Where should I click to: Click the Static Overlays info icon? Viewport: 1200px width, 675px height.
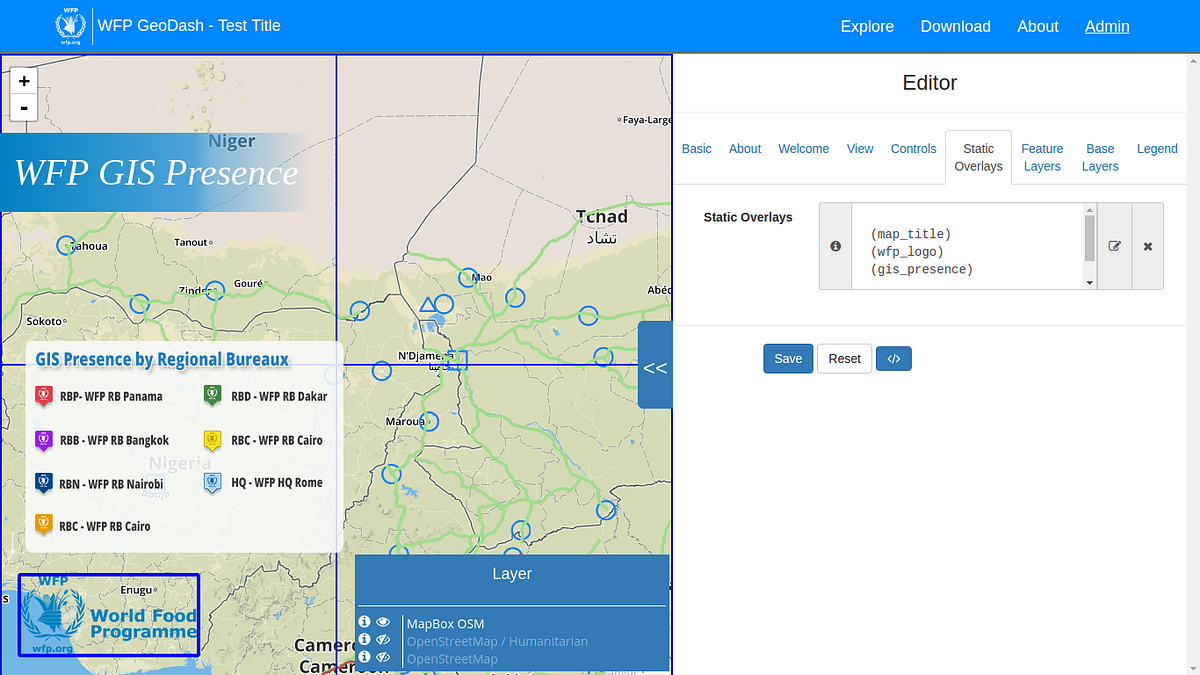pos(836,246)
